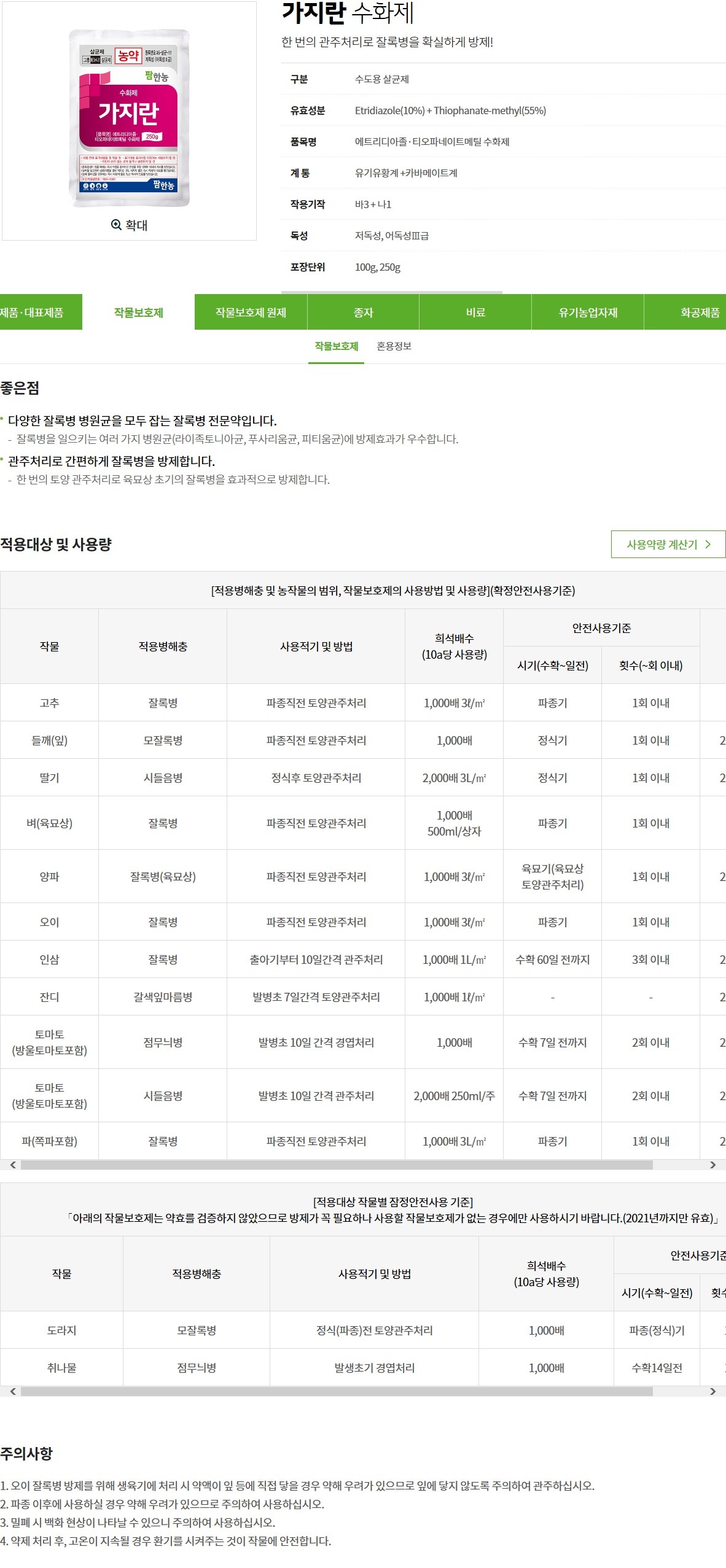Screen dimensions: 726x1568
Task: Select the 작물보호제 main category tab
Action: (138, 312)
